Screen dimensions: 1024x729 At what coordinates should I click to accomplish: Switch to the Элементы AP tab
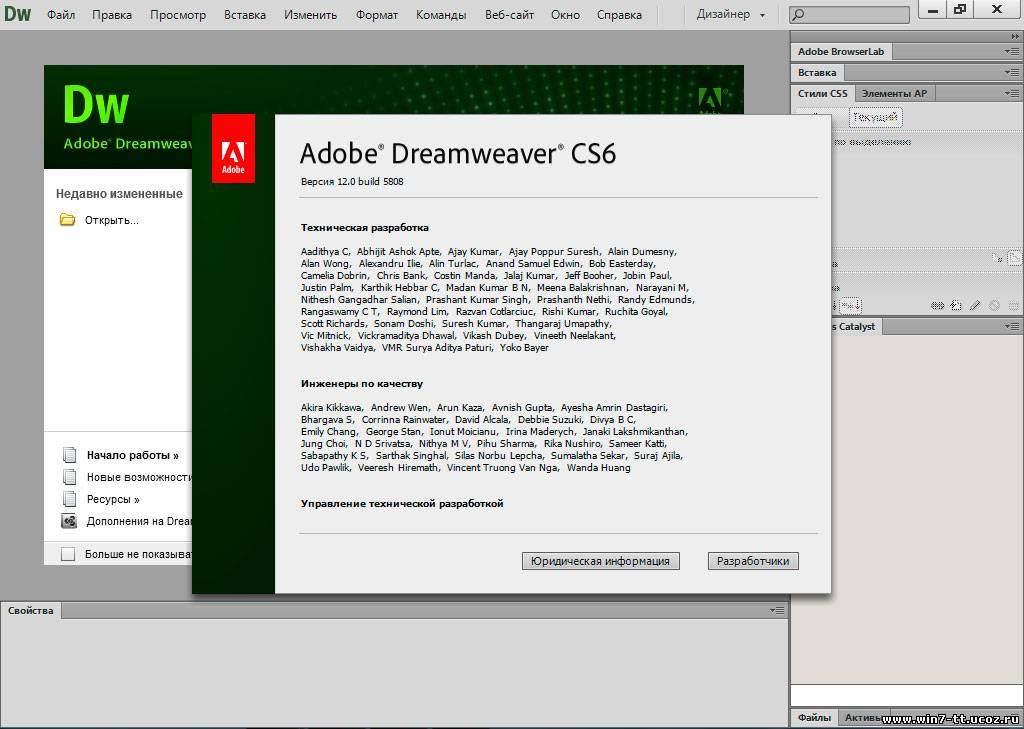(x=894, y=93)
